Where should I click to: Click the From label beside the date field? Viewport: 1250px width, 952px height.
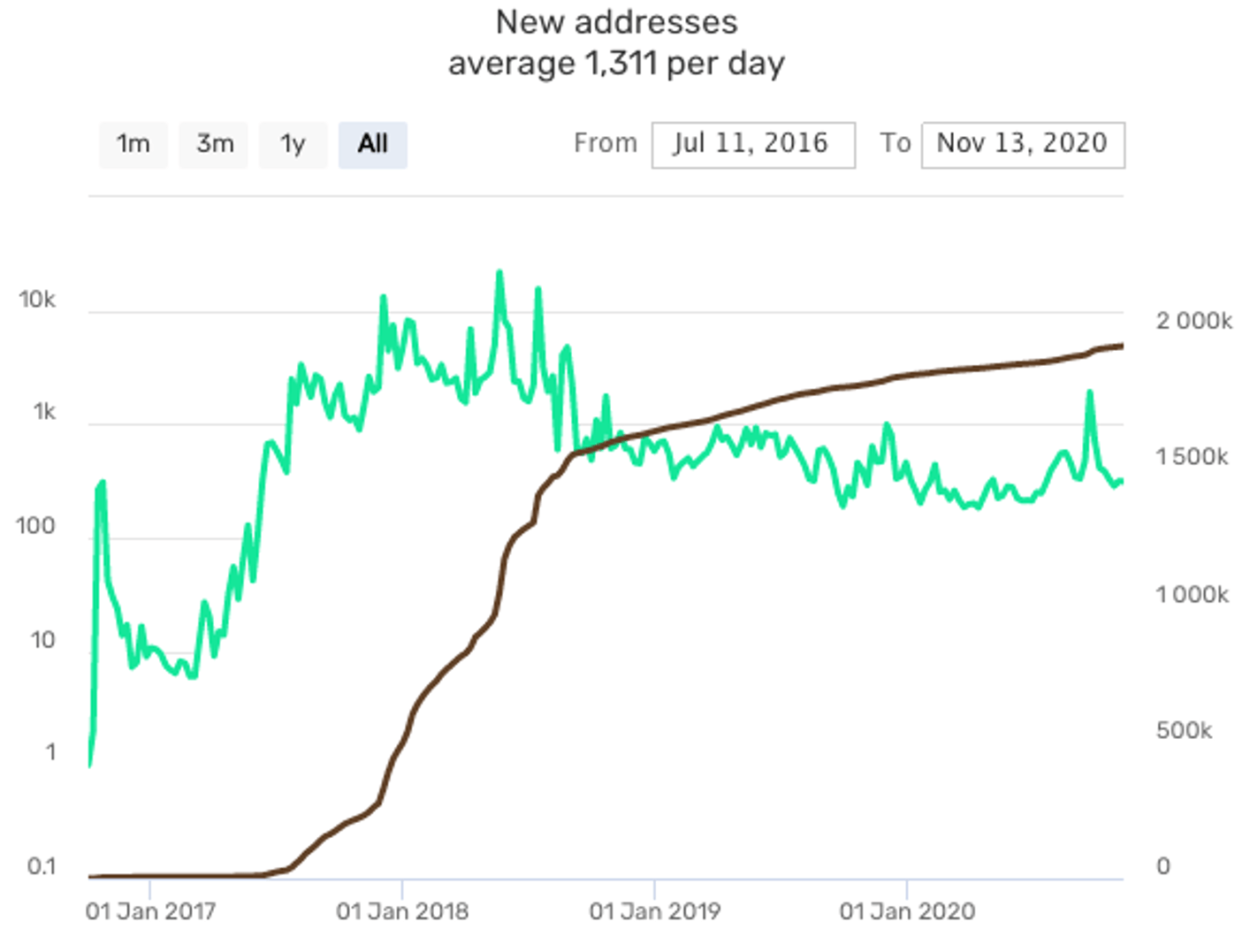(x=605, y=143)
